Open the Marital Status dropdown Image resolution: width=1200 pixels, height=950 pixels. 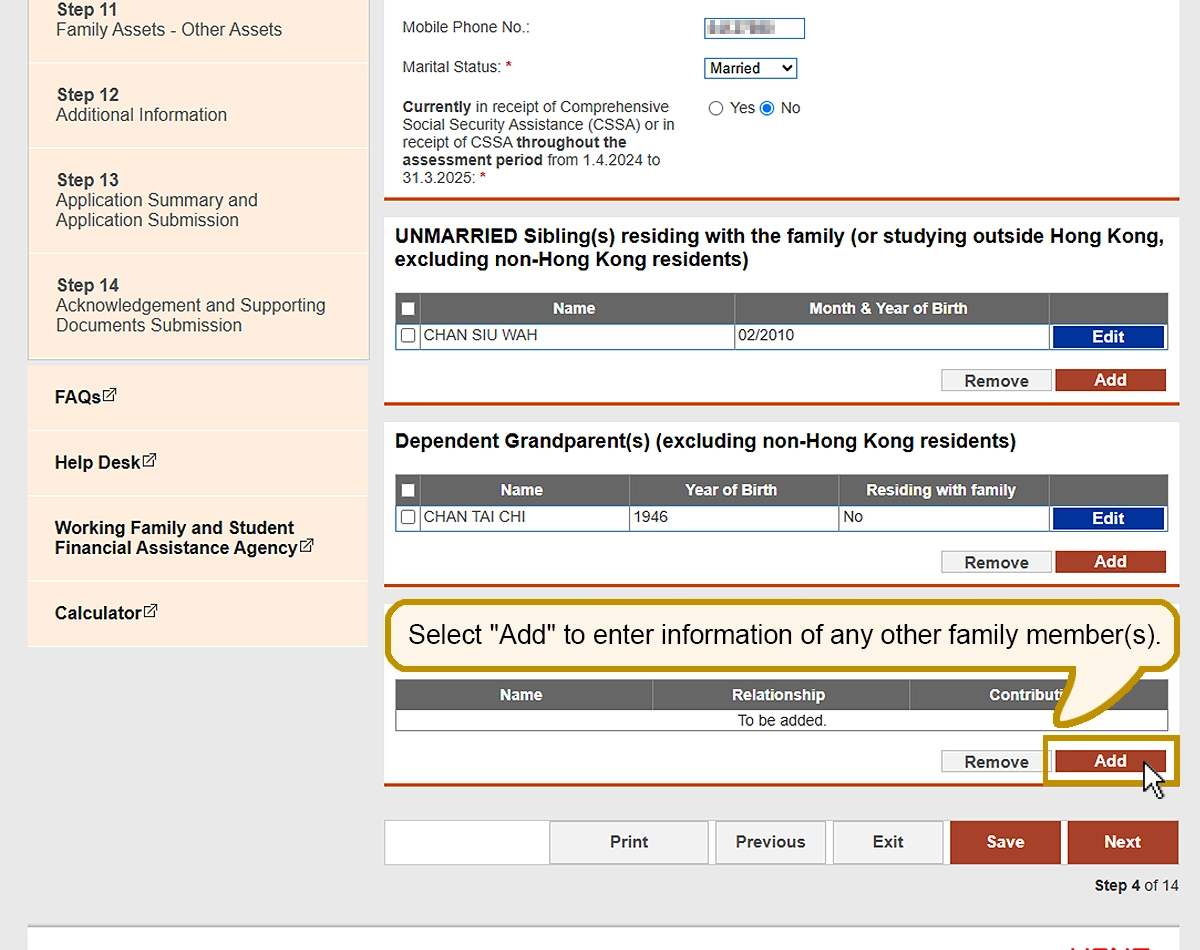[750, 68]
